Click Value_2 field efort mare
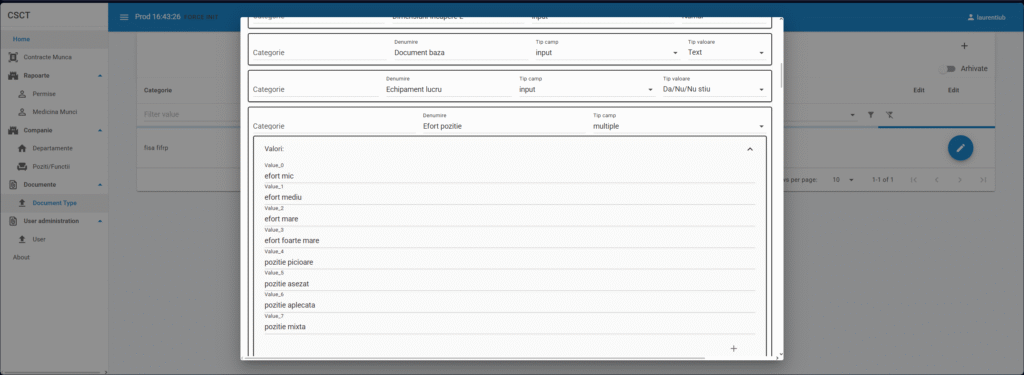Image resolution: width=1024 pixels, height=375 pixels. 509,219
